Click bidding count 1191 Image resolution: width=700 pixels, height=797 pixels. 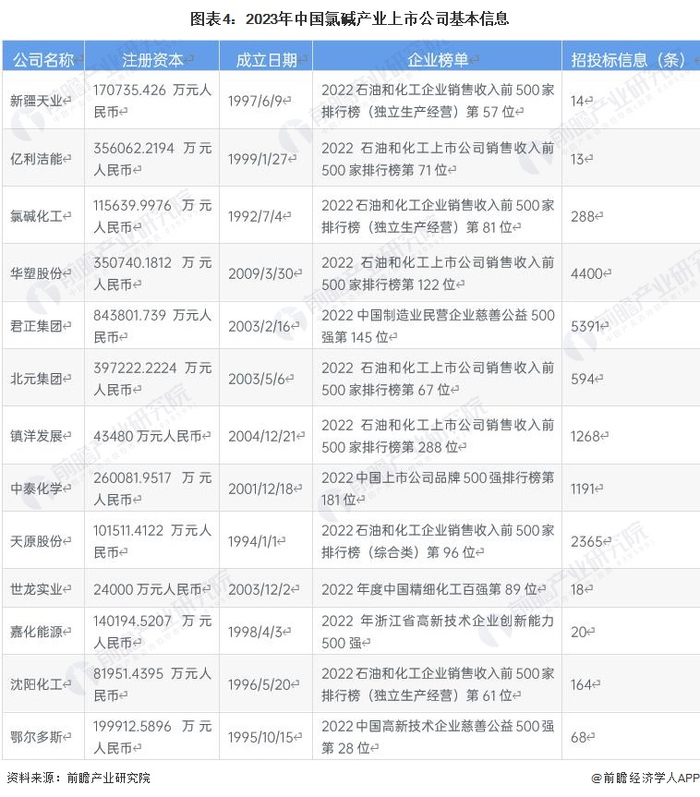[x=583, y=488]
